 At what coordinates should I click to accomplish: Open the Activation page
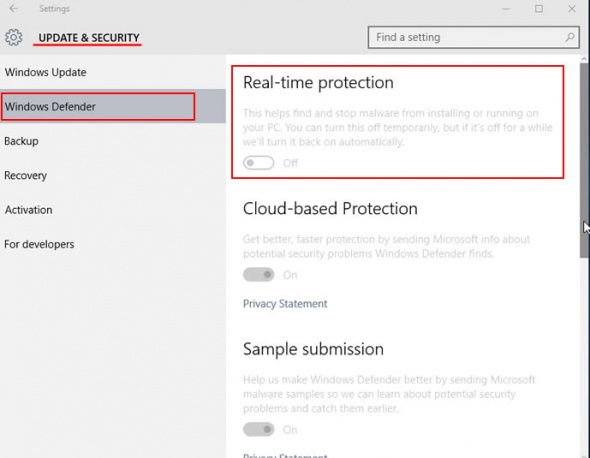click(x=113, y=210)
